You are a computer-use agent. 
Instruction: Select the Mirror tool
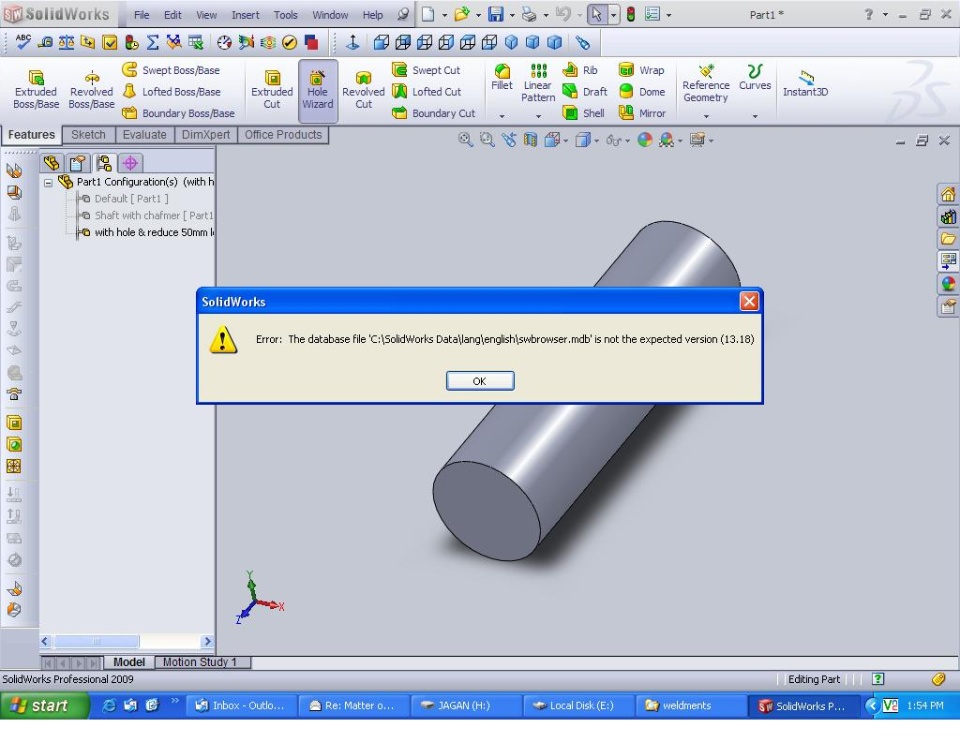click(x=642, y=113)
